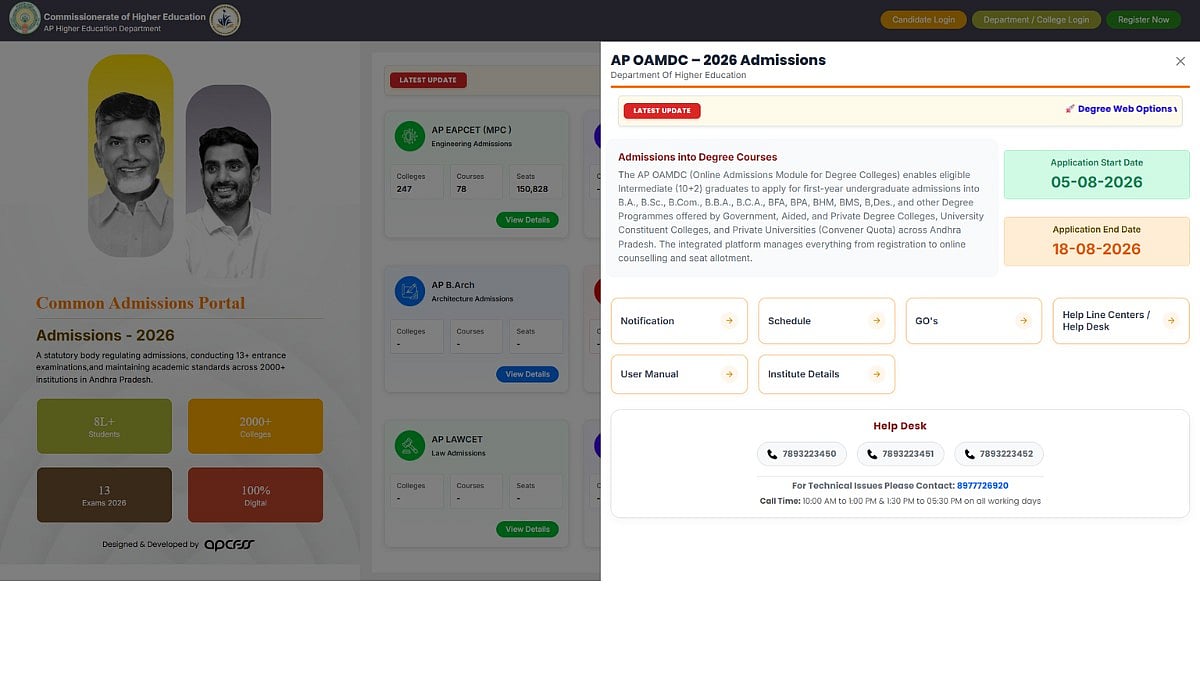Open the GO's card
Viewport: 1200px width, 675px height.
[x=974, y=321]
